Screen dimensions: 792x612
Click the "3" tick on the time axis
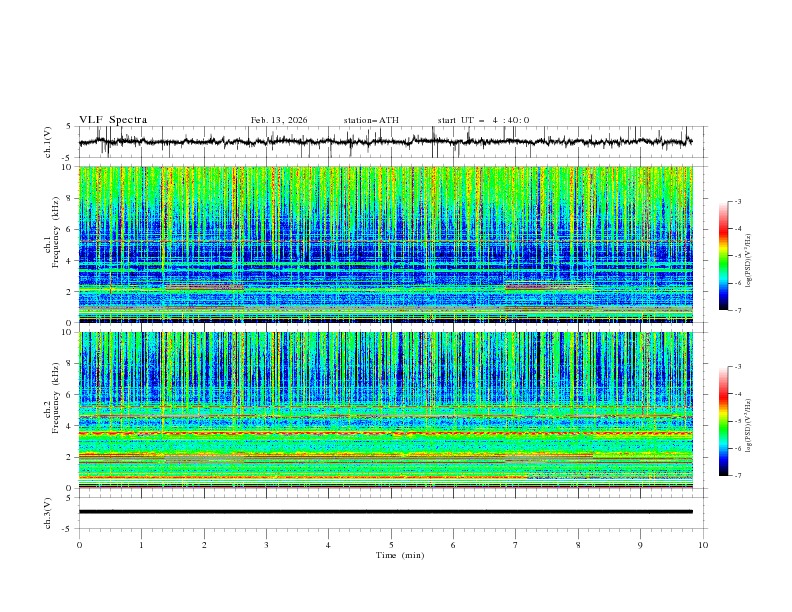click(266, 545)
